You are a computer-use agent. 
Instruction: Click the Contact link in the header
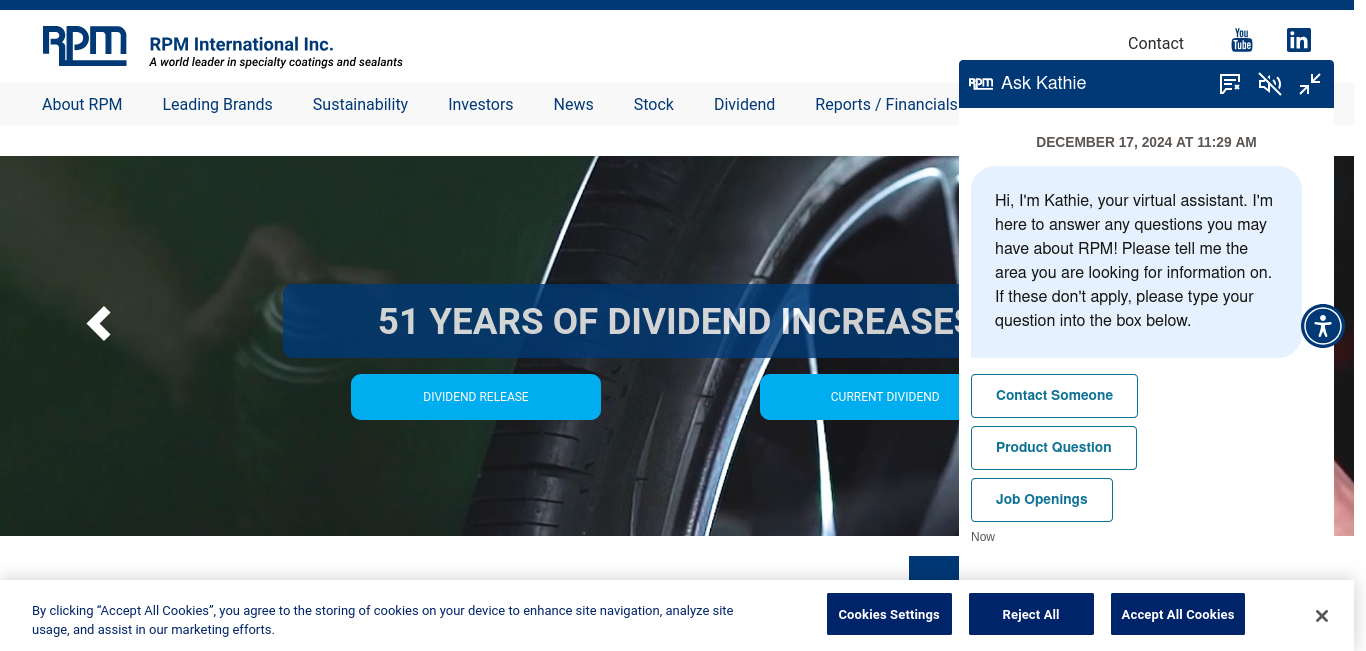click(1156, 43)
